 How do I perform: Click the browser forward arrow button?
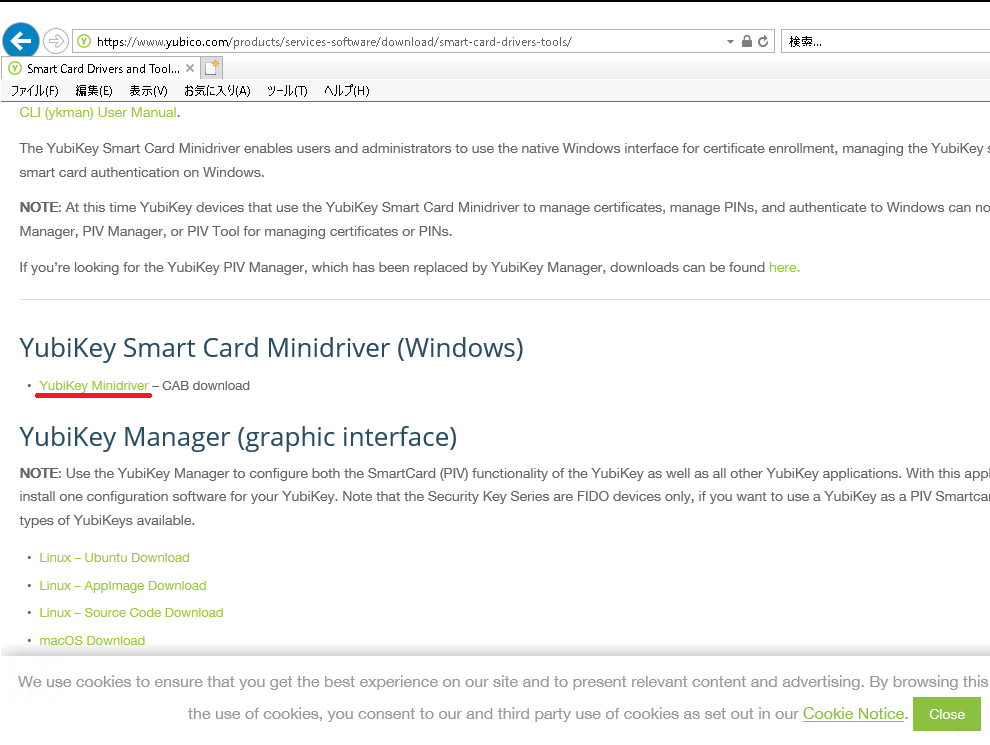56,41
